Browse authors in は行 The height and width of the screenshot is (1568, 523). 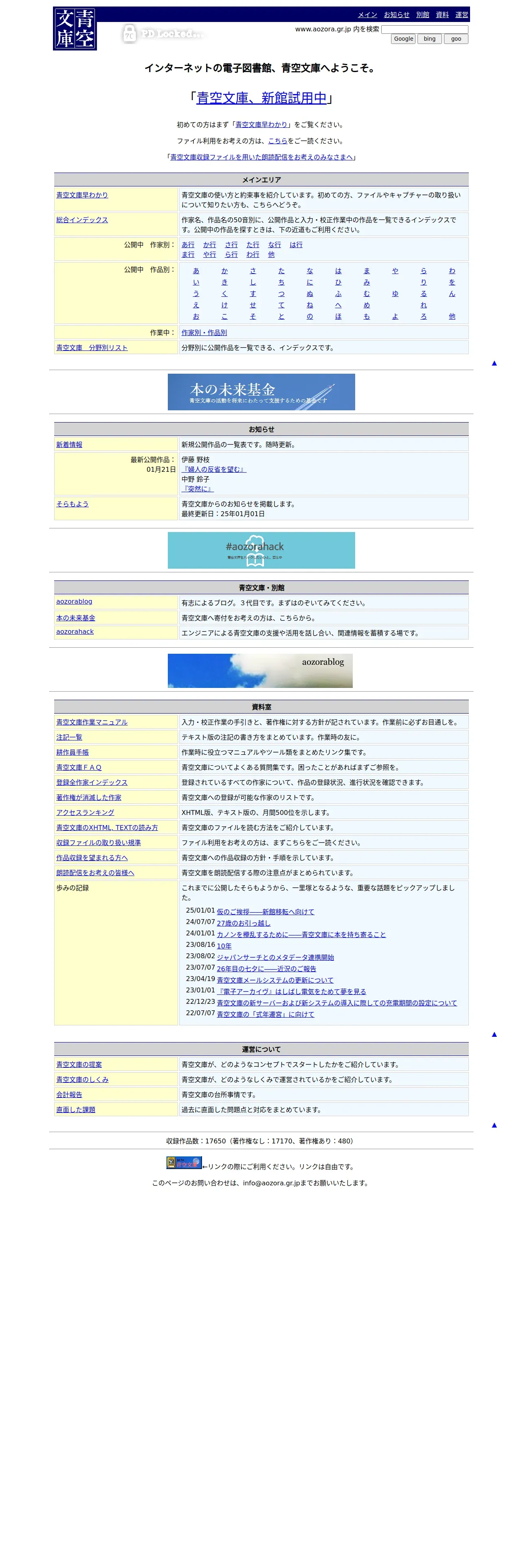click(296, 245)
